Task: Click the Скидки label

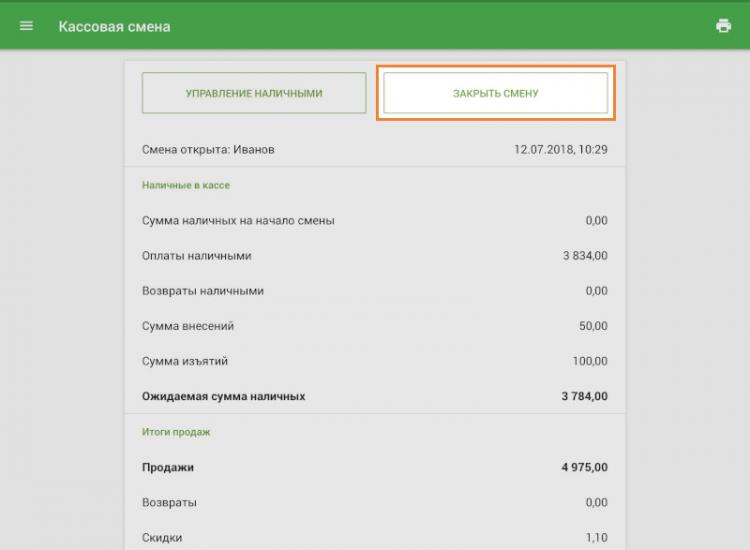Action: click(x=162, y=537)
